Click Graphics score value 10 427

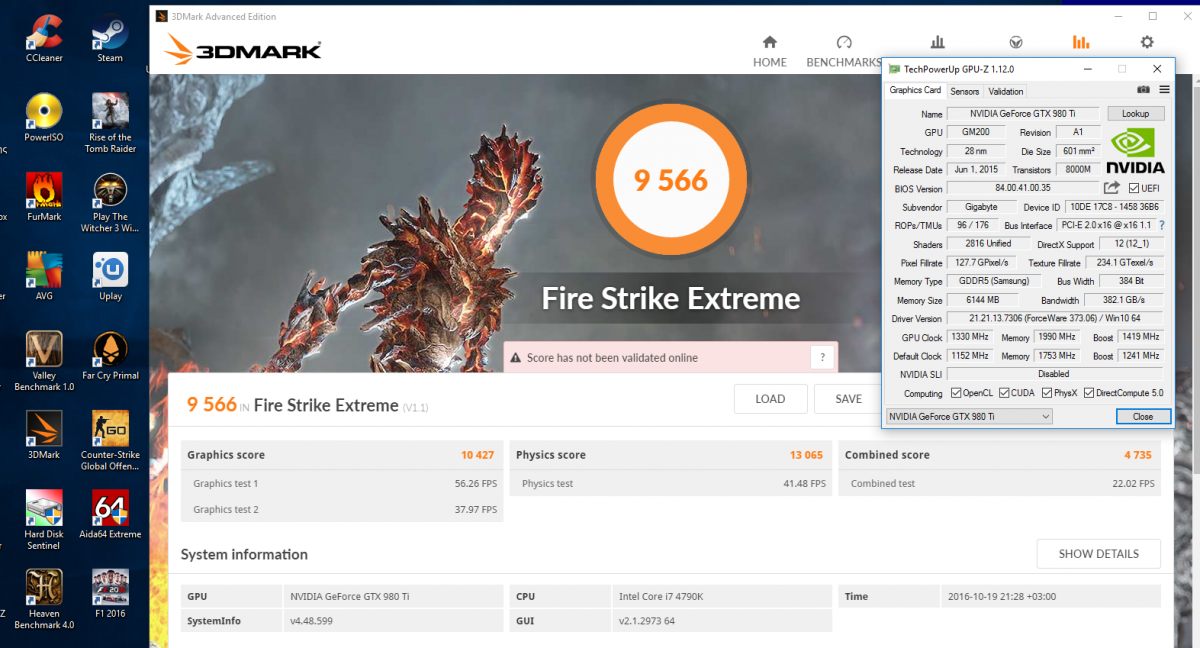click(x=477, y=455)
